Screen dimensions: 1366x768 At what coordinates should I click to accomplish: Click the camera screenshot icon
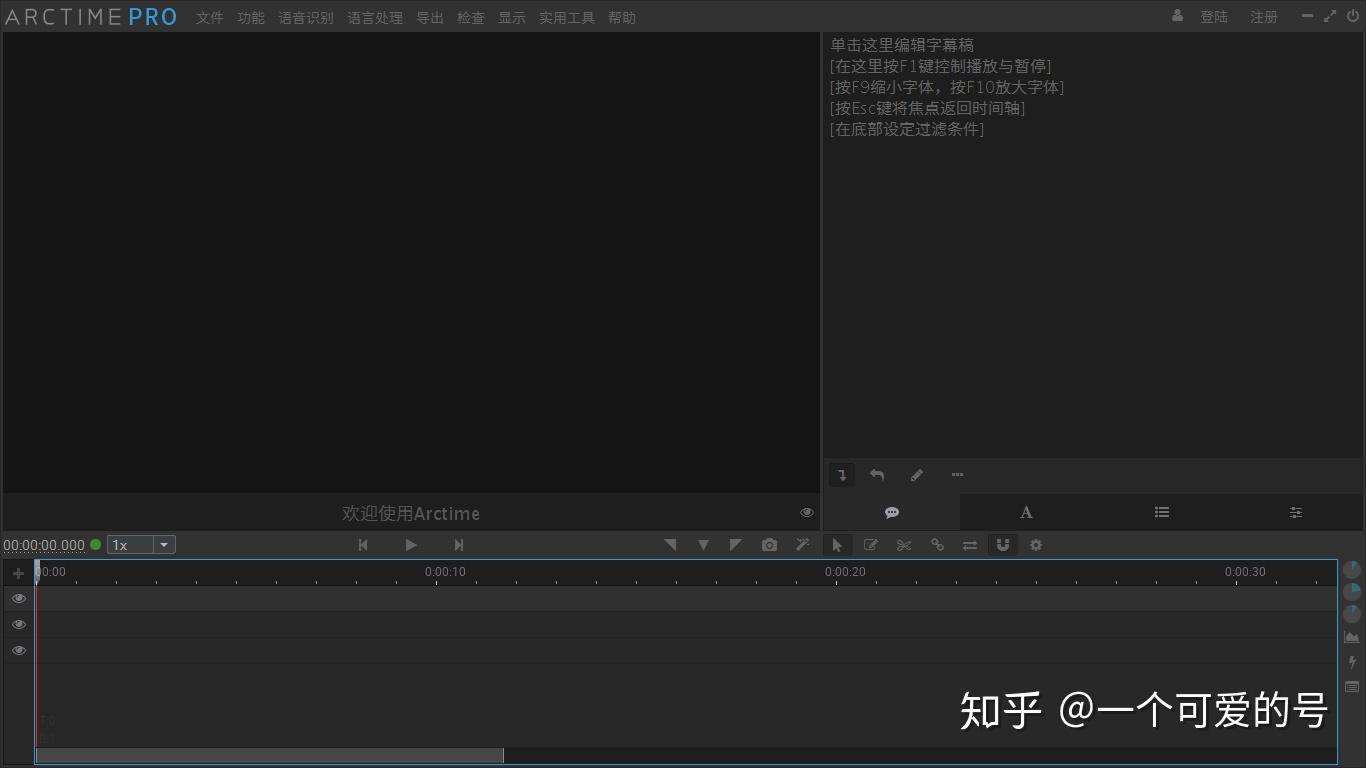click(769, 545)
